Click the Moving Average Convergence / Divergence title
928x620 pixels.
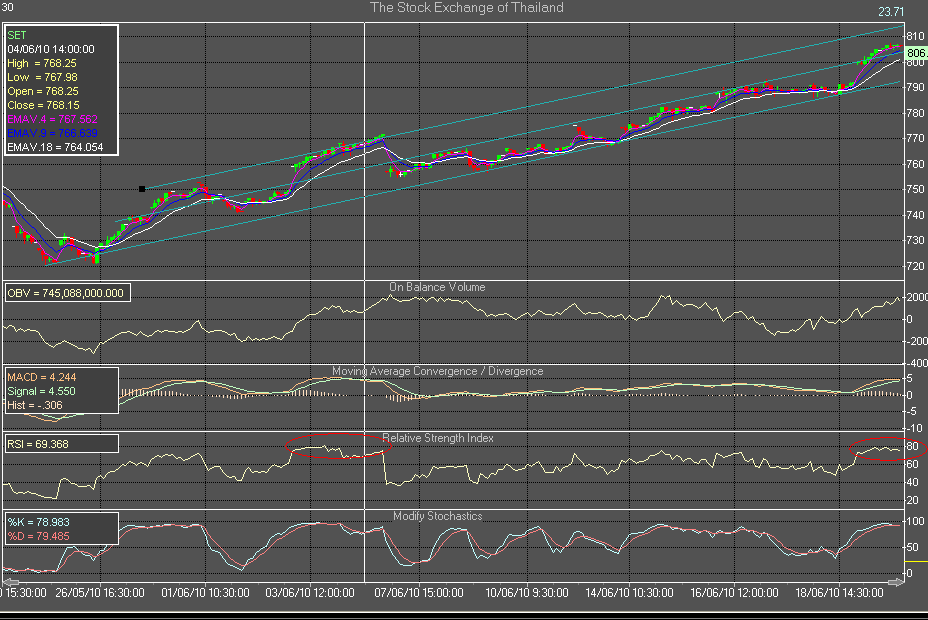(x=437, y=371)
